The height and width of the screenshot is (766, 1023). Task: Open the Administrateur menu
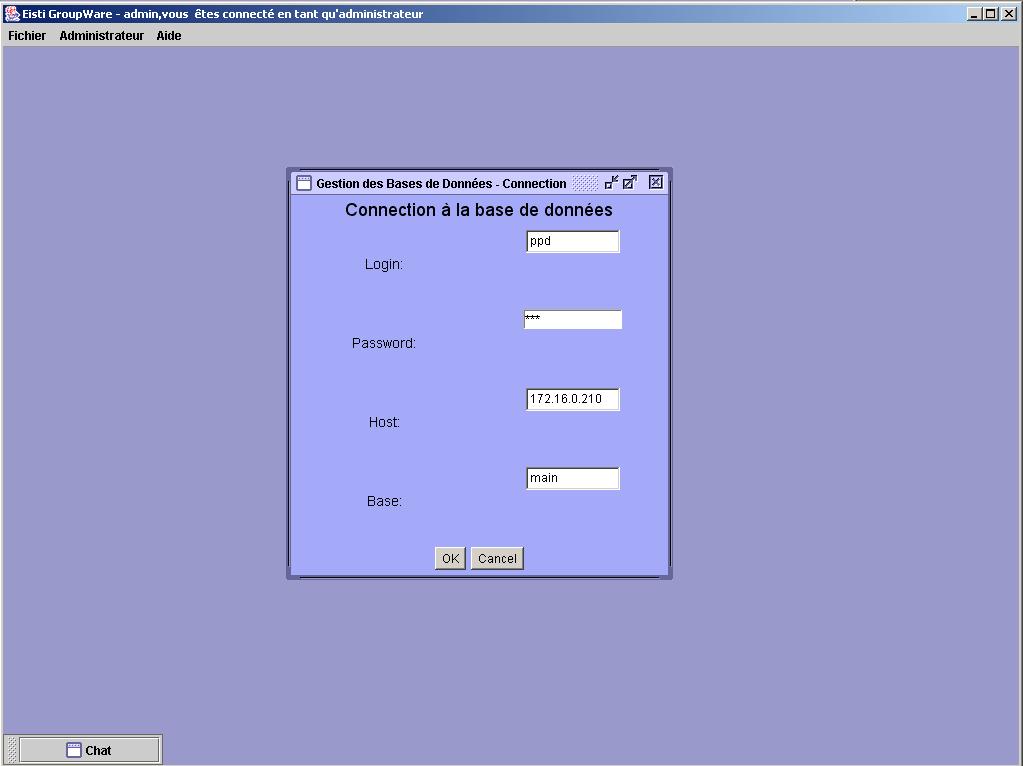101,36
